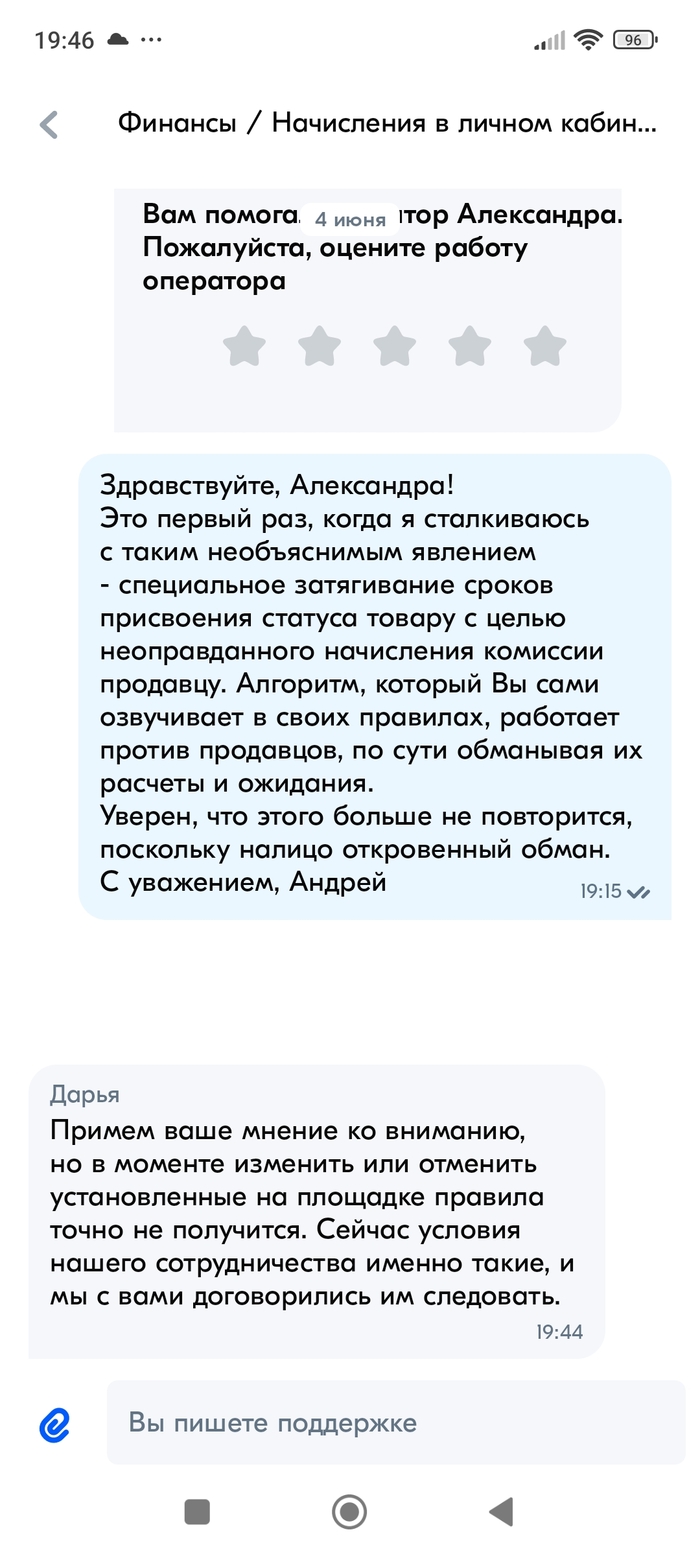This screenshot has height=1556, width=700.
Task: Rate operator with fifth star
Action: (545, 347)
